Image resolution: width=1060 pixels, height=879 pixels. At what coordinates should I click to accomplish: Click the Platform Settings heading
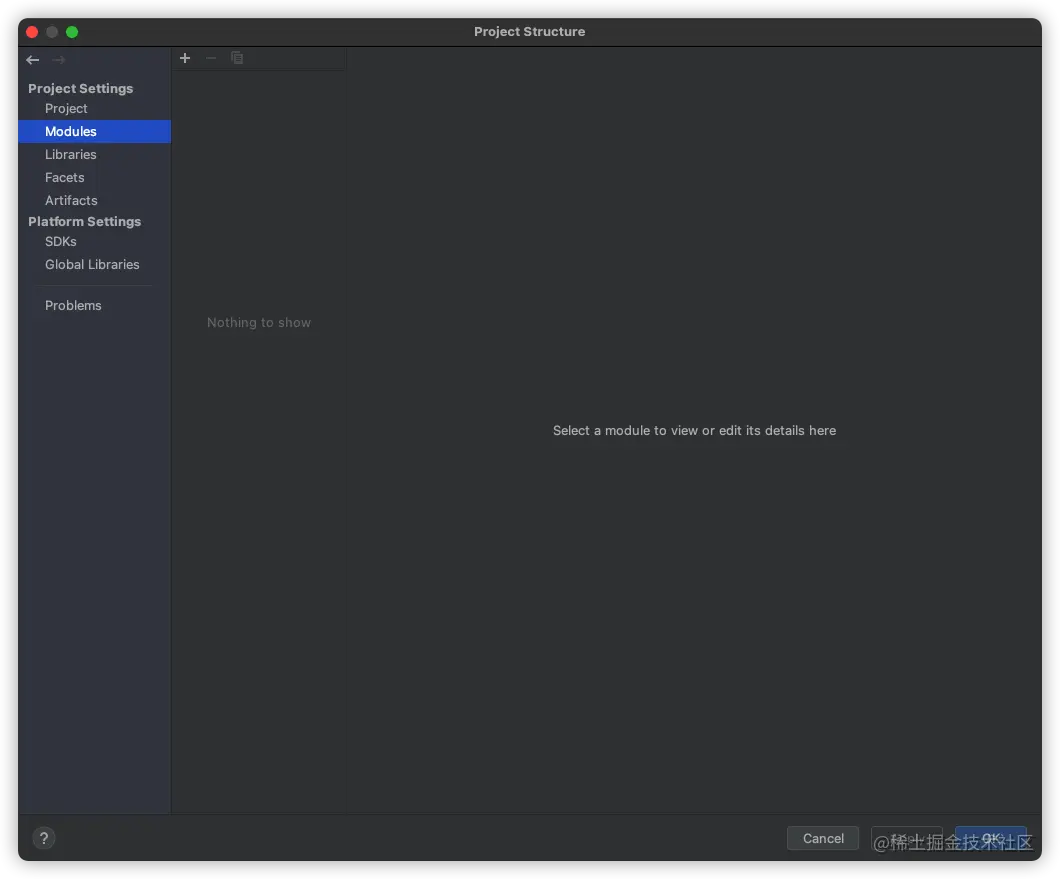(x=85, y=221)
